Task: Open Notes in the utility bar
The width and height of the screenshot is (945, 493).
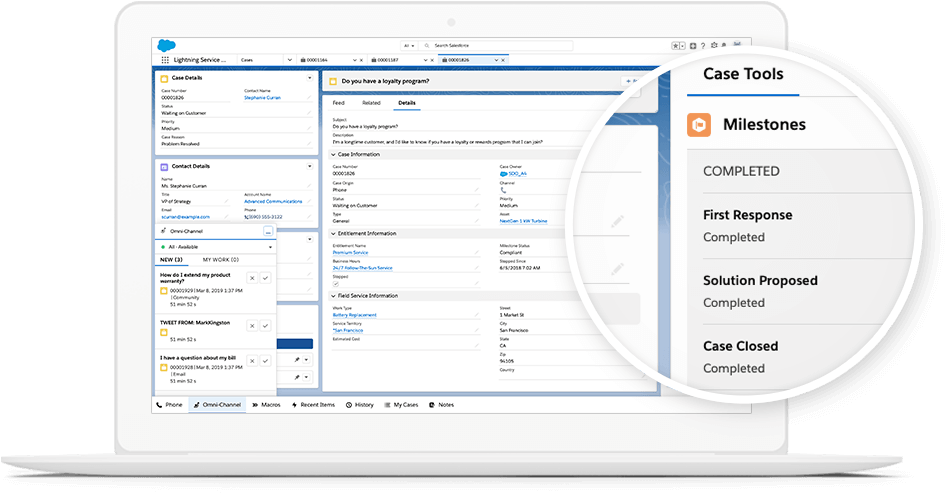Action: click(442, 405)
